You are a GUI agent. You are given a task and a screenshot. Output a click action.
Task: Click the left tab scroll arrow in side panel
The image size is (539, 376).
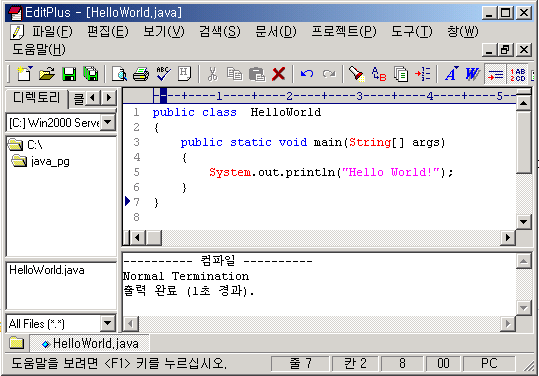click(92, 98)
